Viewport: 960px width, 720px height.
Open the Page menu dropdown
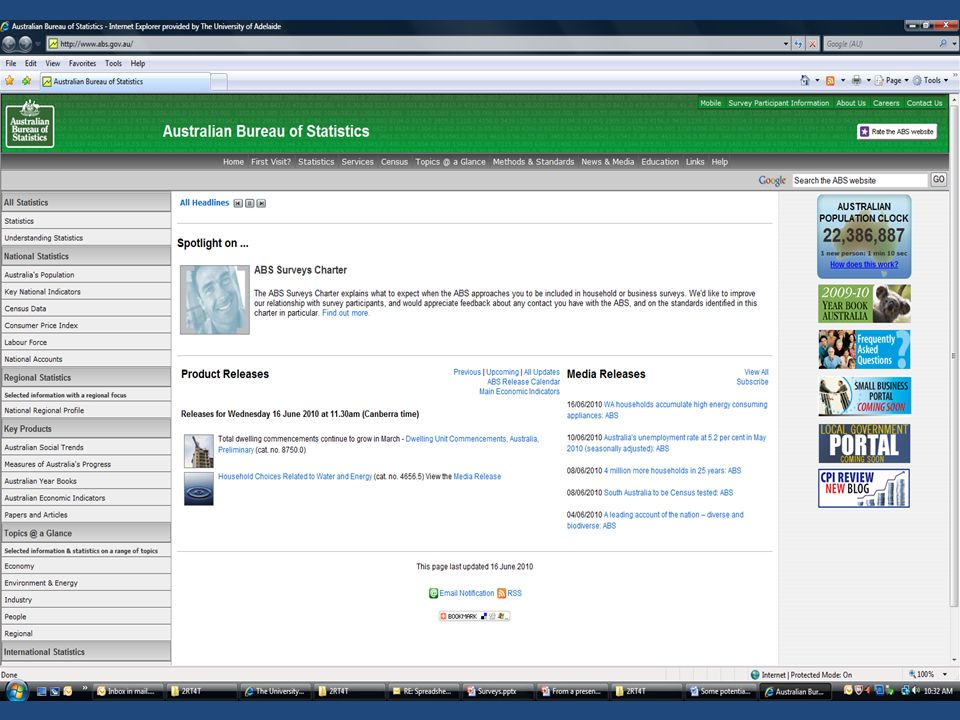tap(891, 80)
